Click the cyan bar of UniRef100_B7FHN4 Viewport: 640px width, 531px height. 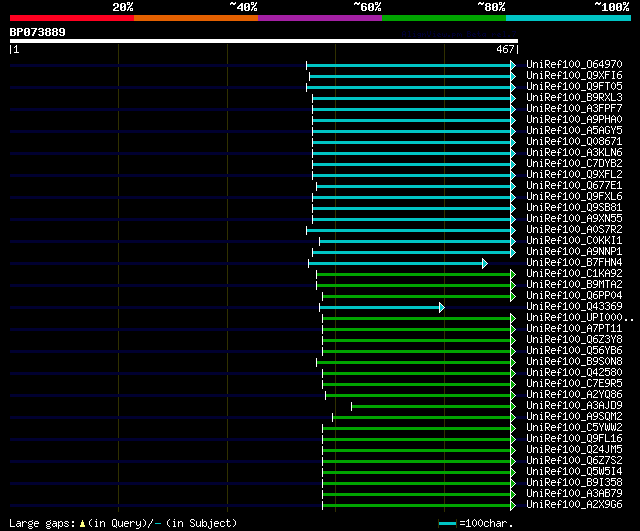(x=395, y=264)
